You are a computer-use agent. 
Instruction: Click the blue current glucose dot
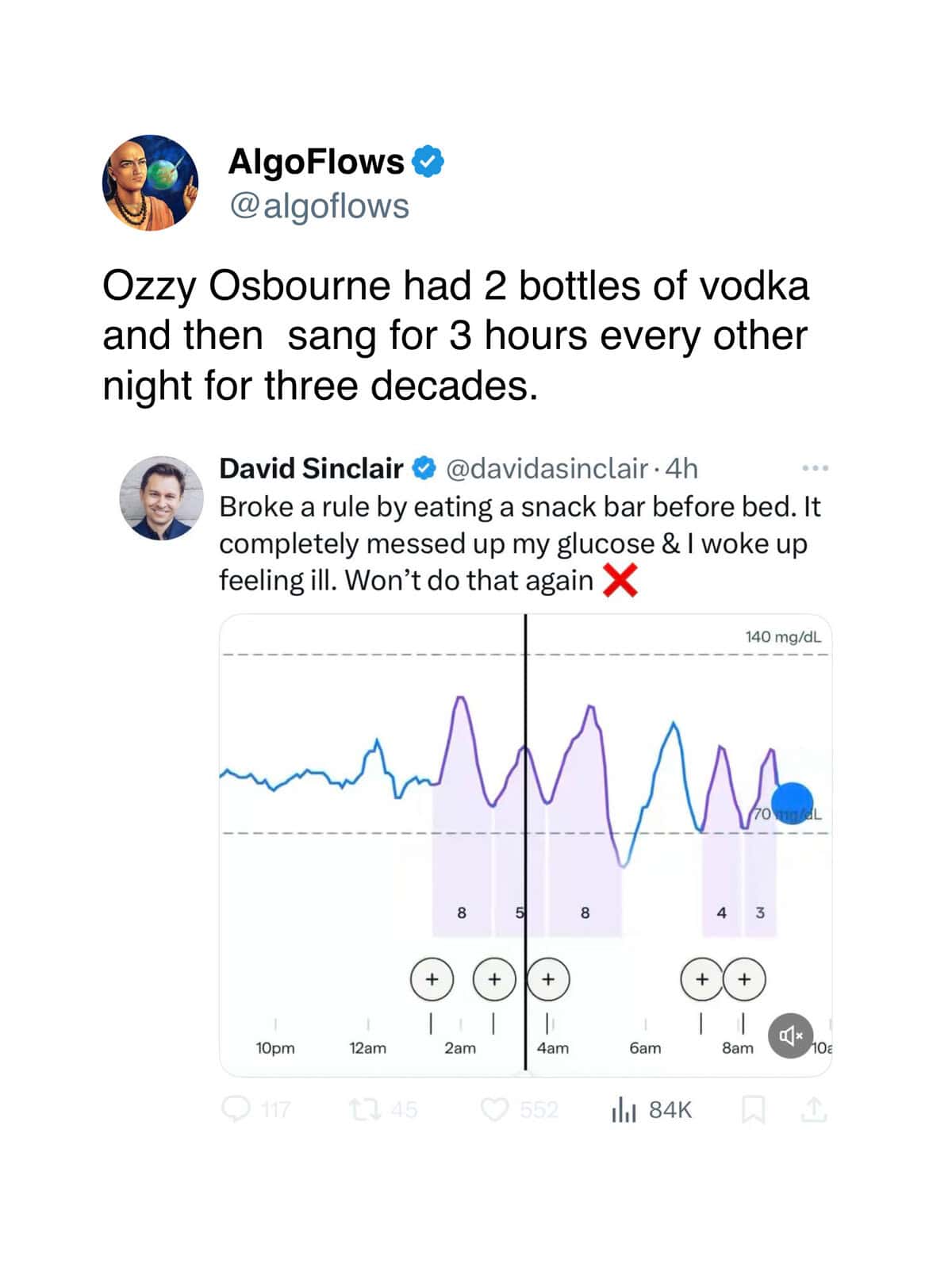[x=792, y=802]
